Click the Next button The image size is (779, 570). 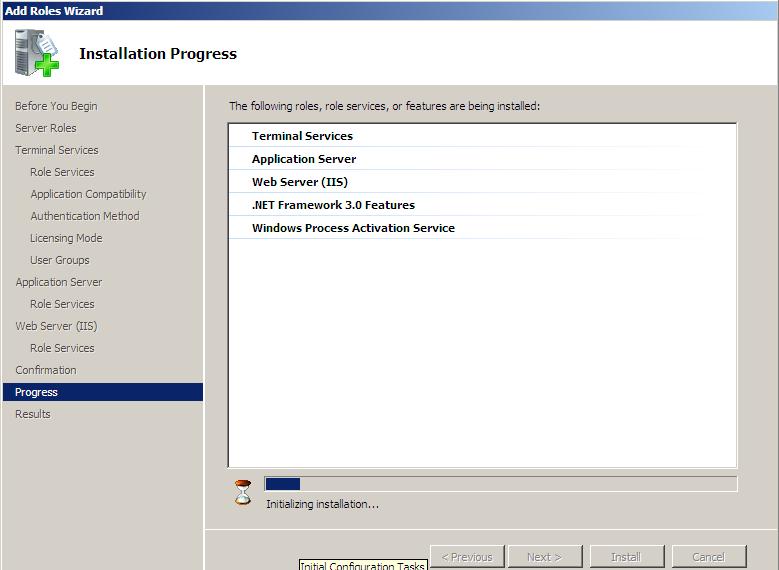tap(545, 557)
